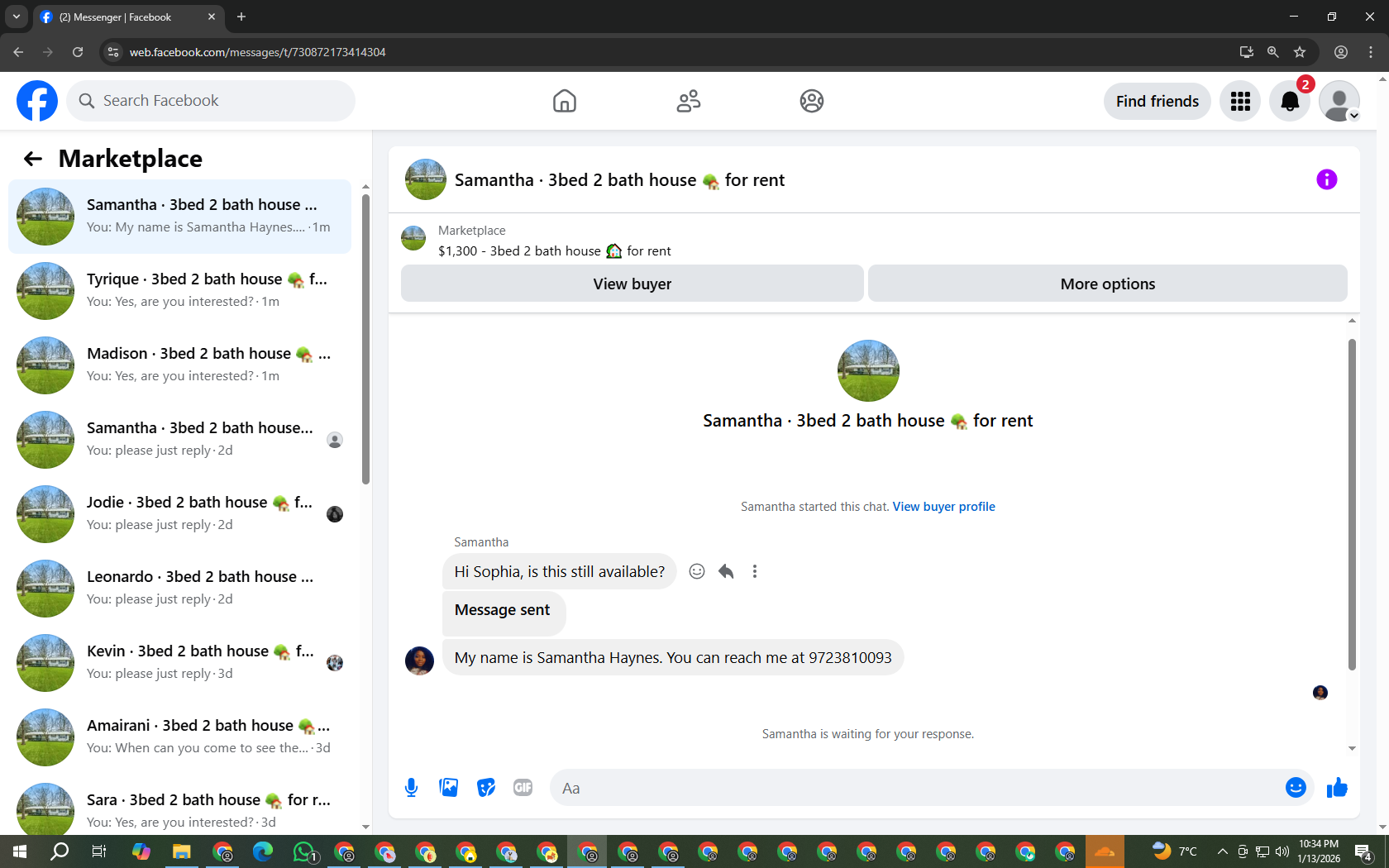Open Jodie's marketplace conversation
The image size is (1389, 868).
coord(180,514)
